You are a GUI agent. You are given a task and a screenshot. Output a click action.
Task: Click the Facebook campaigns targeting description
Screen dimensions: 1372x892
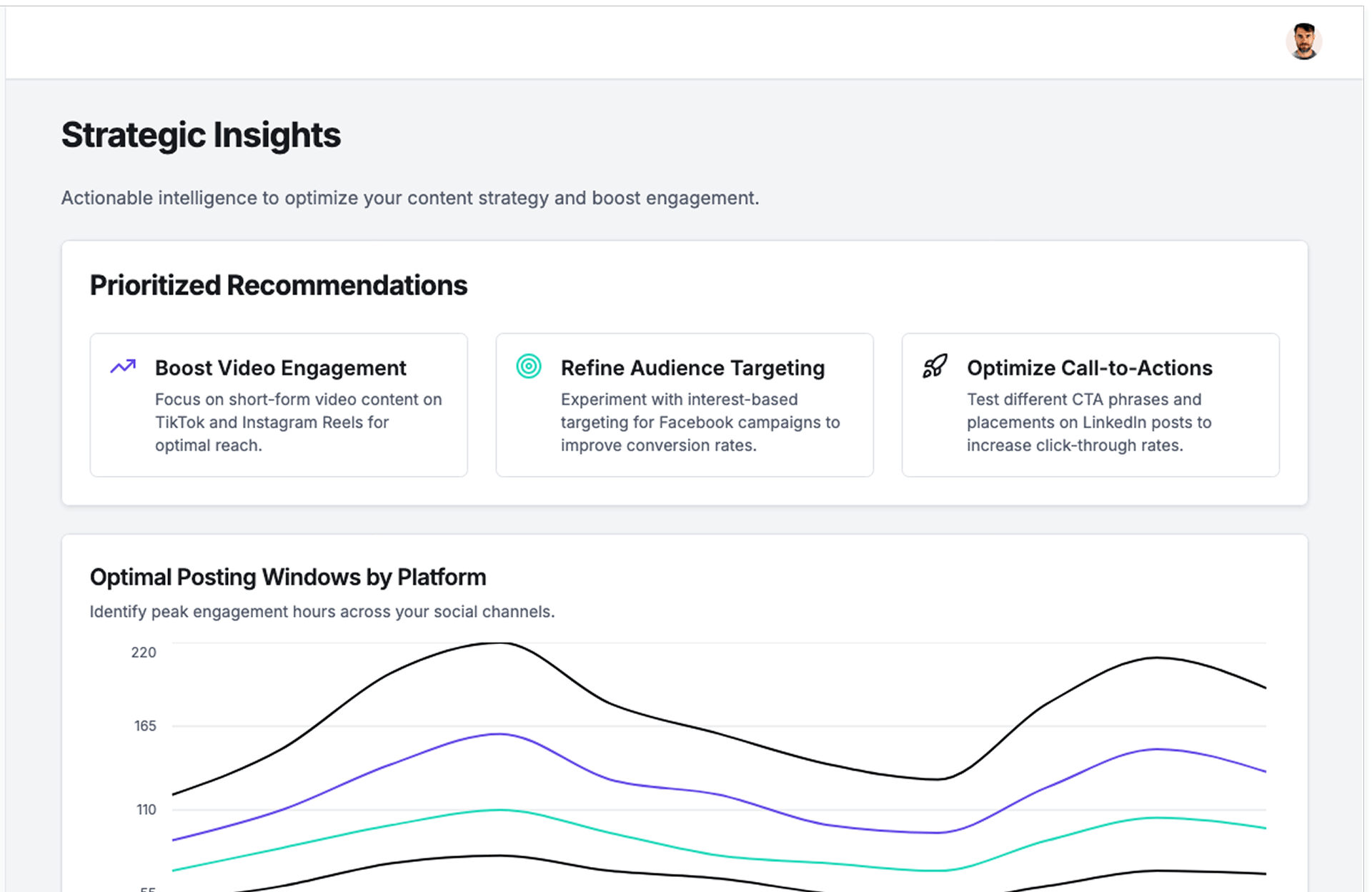700,422
